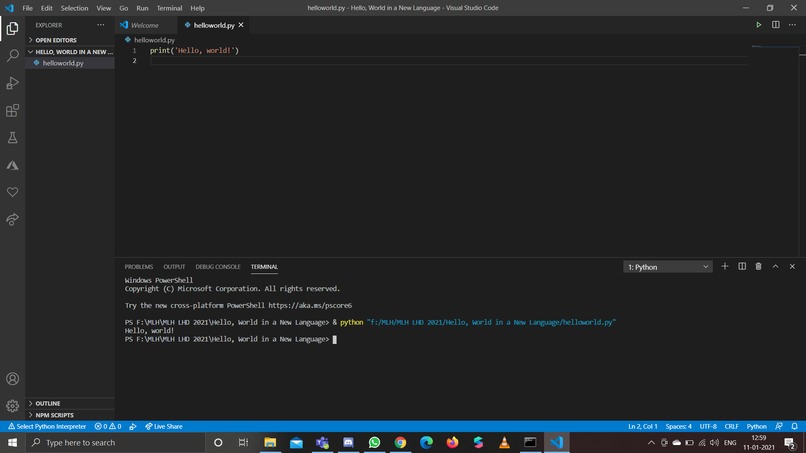
Task: Open WhatsApp from the taskbar
Action: coord(374,442)
